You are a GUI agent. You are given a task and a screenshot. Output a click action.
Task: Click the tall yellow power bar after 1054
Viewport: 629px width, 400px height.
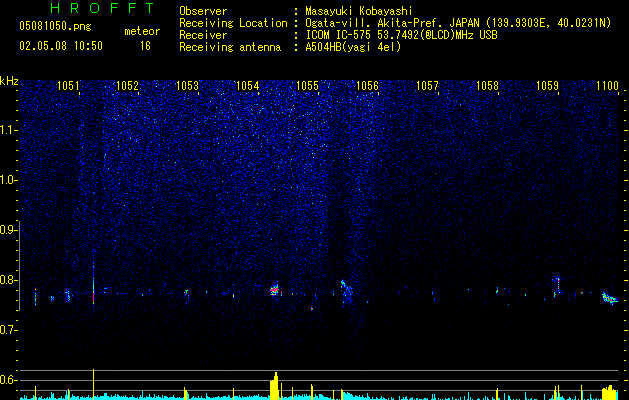point(274,386)
